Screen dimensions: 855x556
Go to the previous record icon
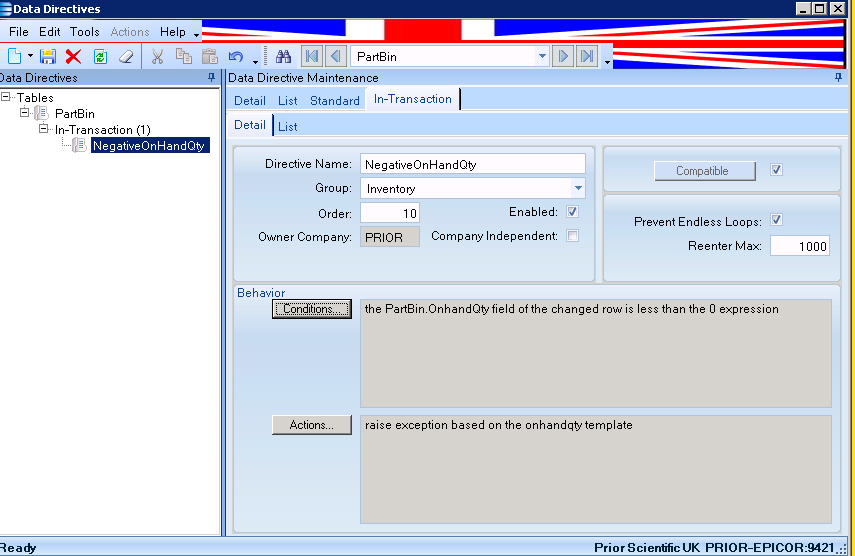pos(336,56)
